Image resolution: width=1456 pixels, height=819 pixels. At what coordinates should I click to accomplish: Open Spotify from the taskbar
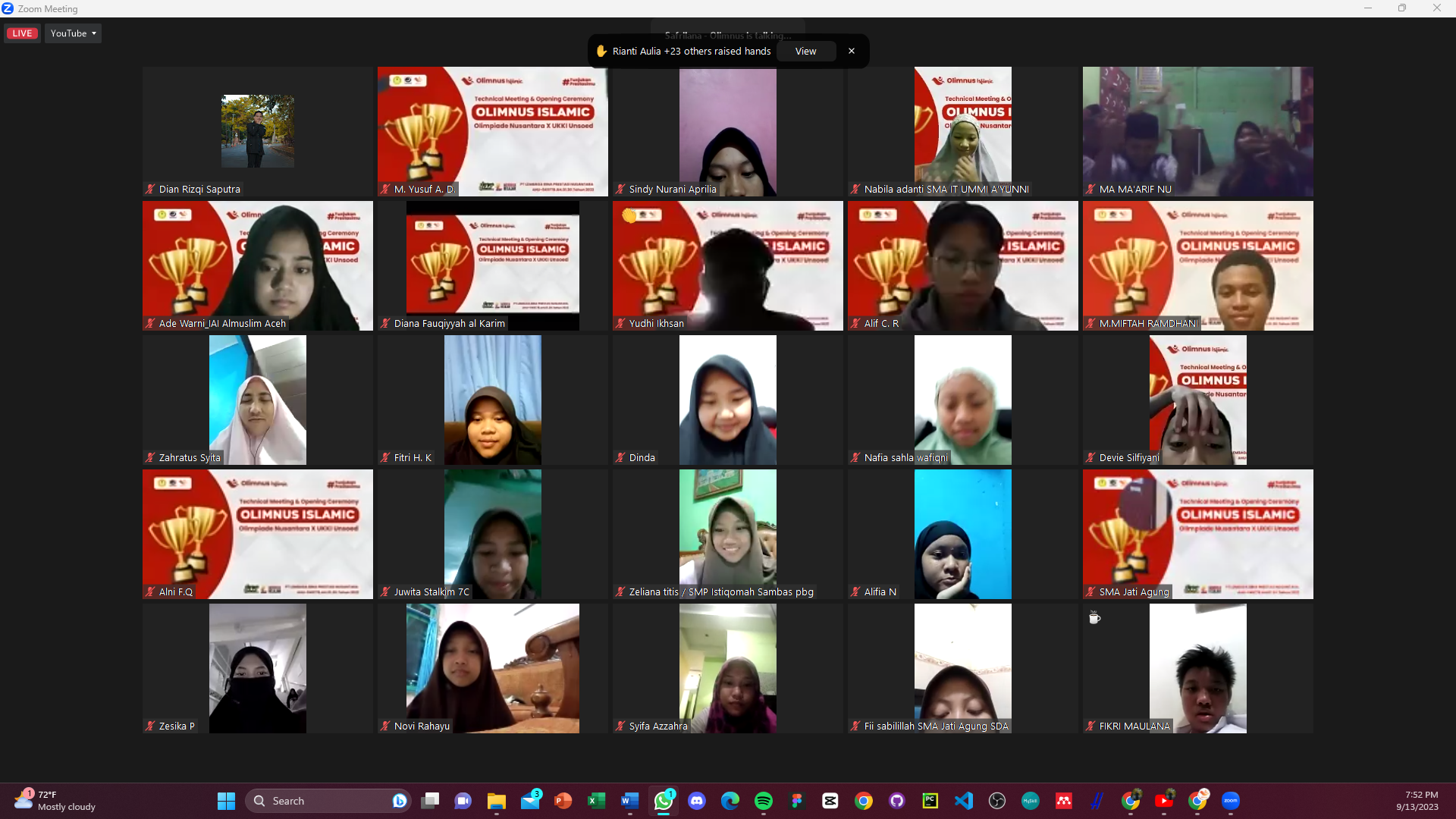(x=763, y=801)
